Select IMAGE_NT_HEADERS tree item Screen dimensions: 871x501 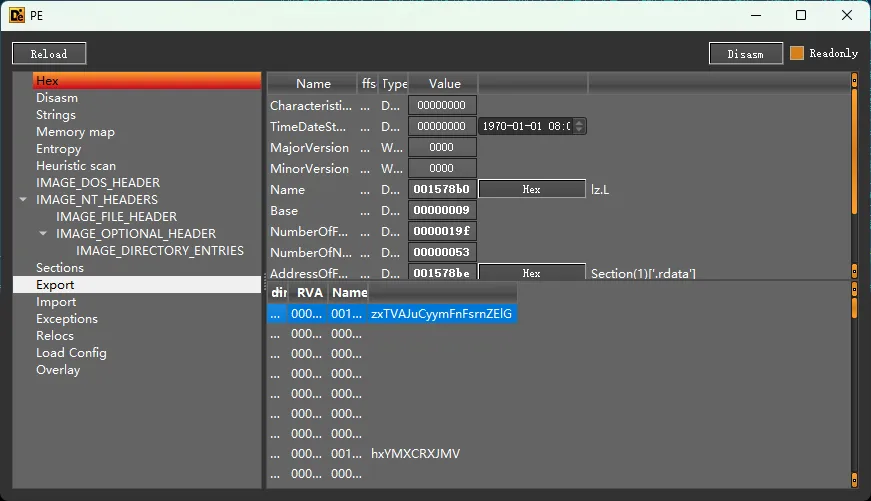(x=97, y=200)
